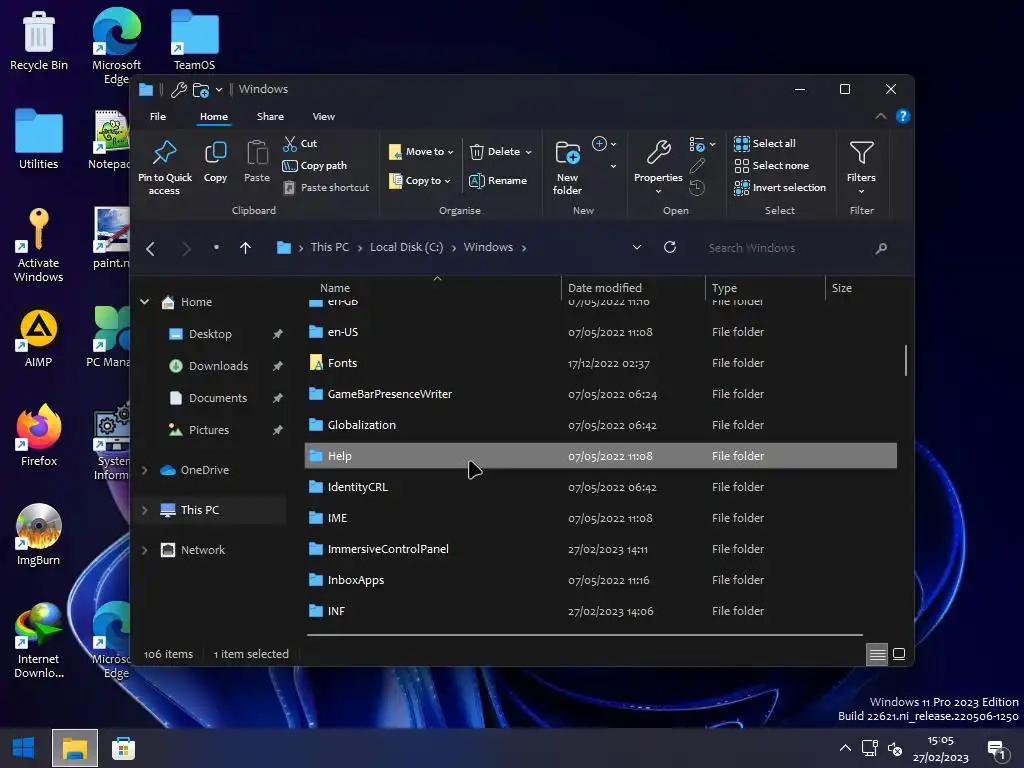Open address bar history dropdown
Screen dimensions: 1024x768
point(637,248)
